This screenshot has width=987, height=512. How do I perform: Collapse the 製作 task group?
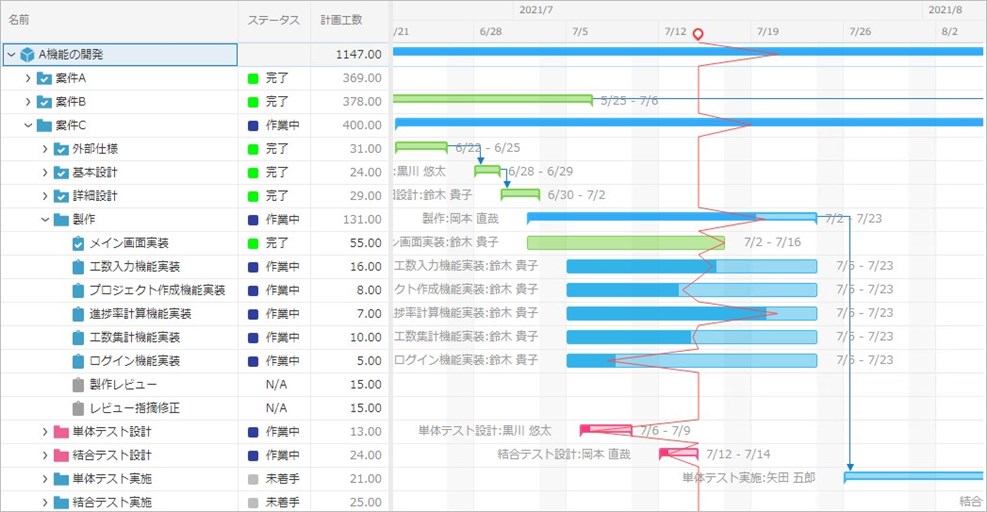[45, 220]
